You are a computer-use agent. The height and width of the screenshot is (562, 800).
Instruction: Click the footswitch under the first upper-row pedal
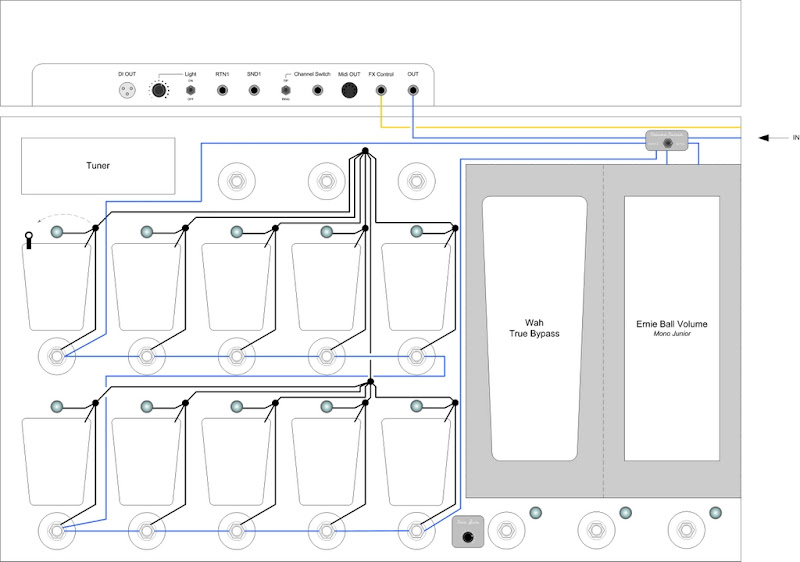coord(57,356)
